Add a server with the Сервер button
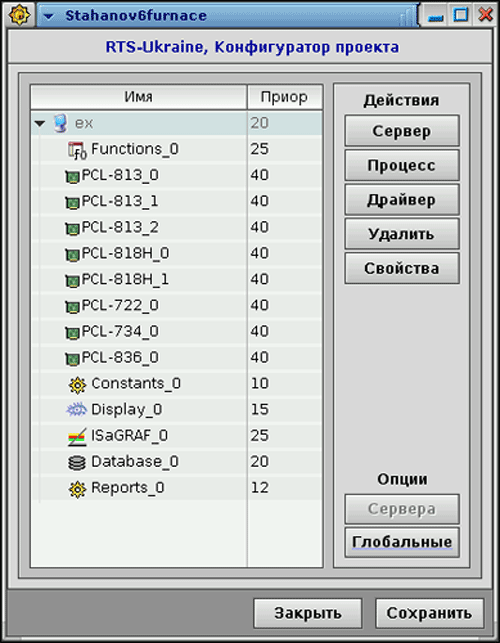The width and height of the screenshot is (500, 643). pos(402,131)
